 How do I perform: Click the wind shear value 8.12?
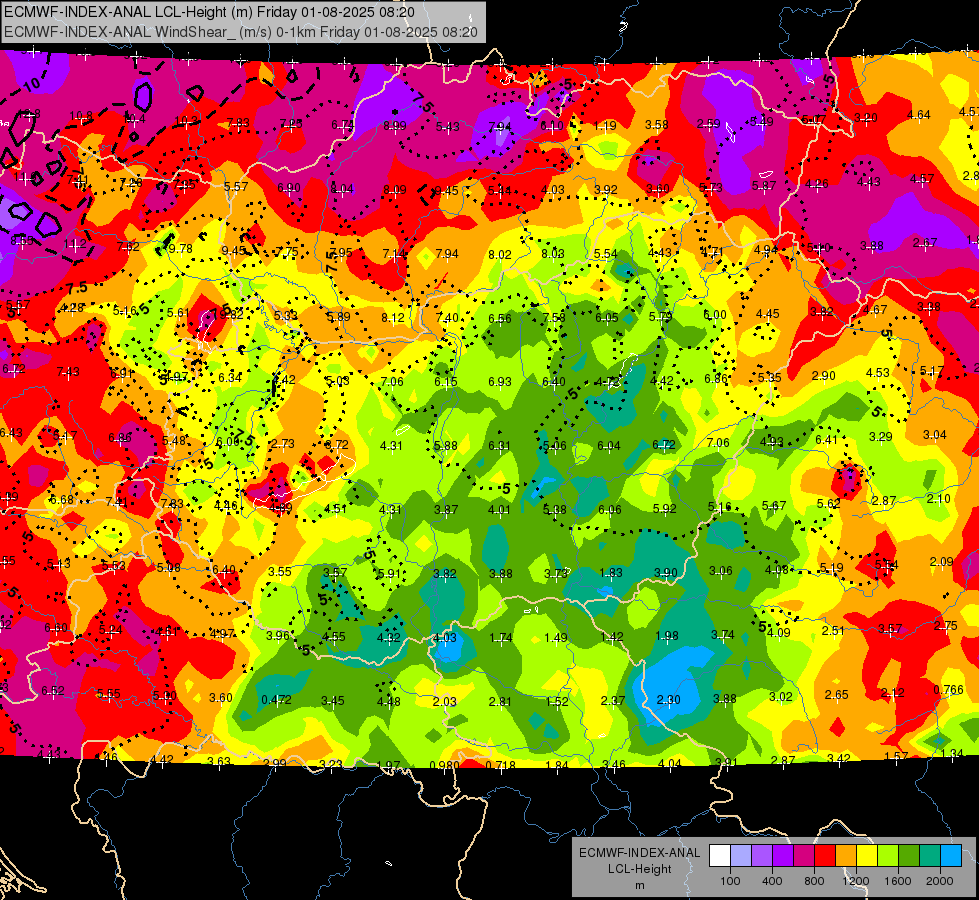[393, 317]
